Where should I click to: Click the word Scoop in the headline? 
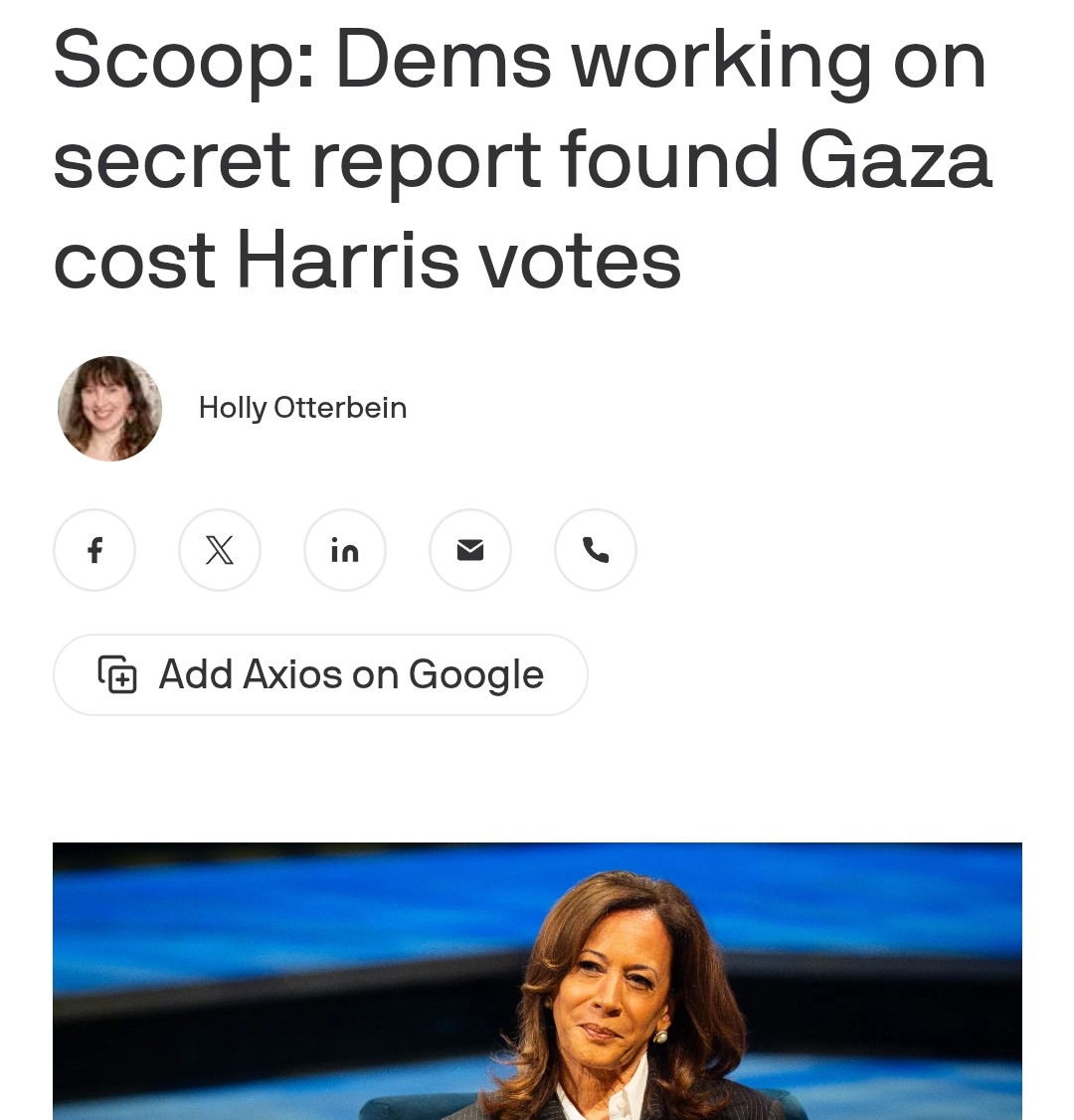(x=184, y=62)
